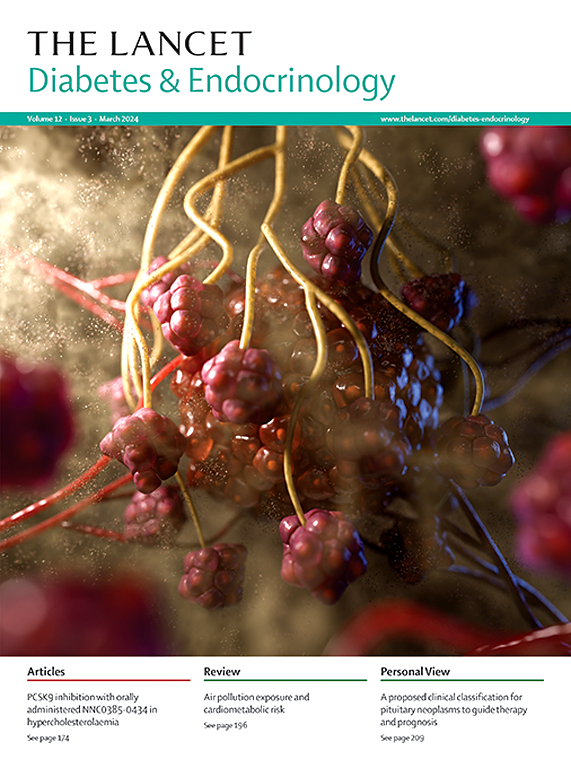Click the Diabetes & Endocrinology subtitle
This screenshot has width=571, height=768.
[212, 82]
